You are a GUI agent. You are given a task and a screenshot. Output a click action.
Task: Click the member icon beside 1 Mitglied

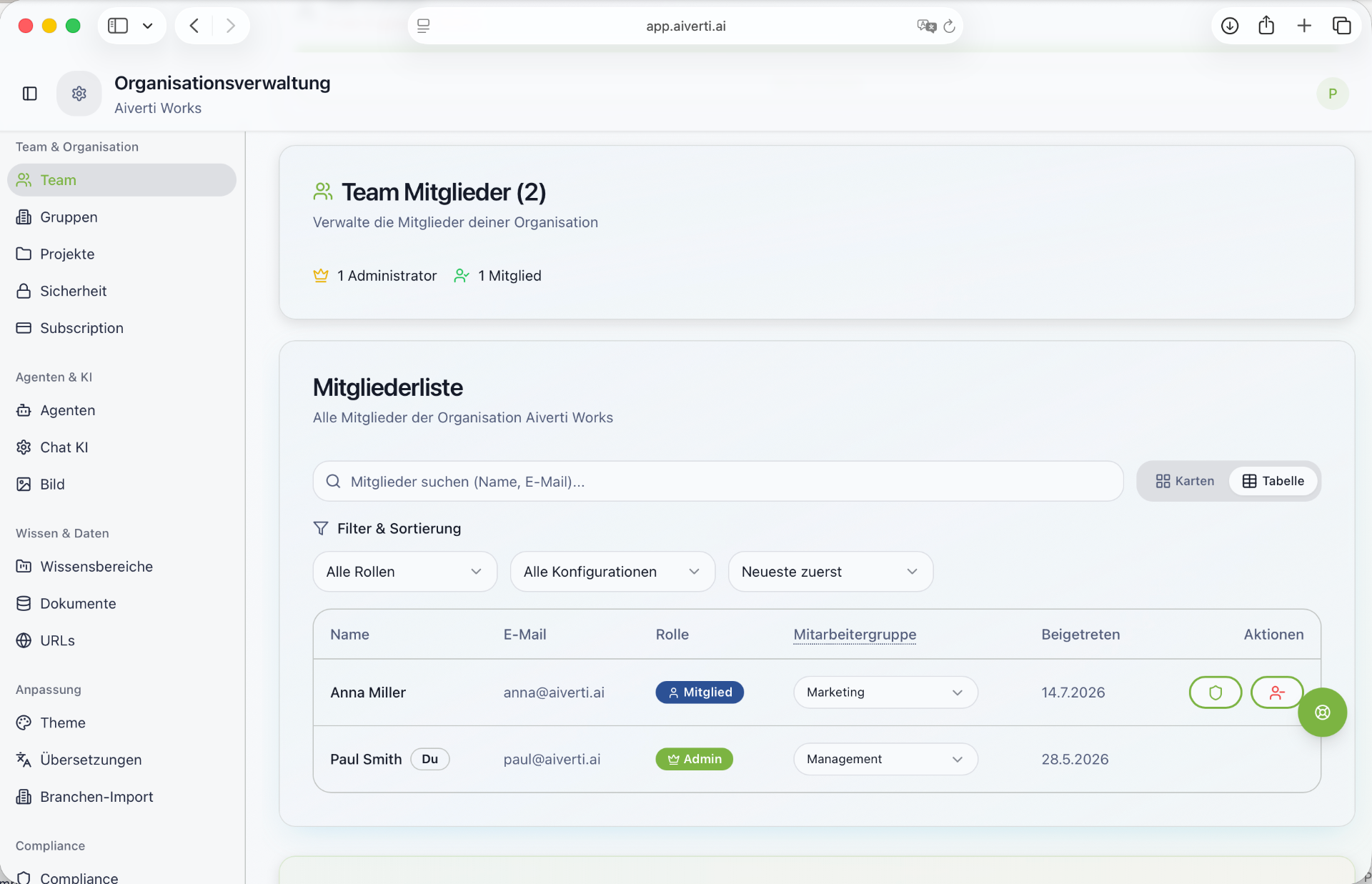462,276
